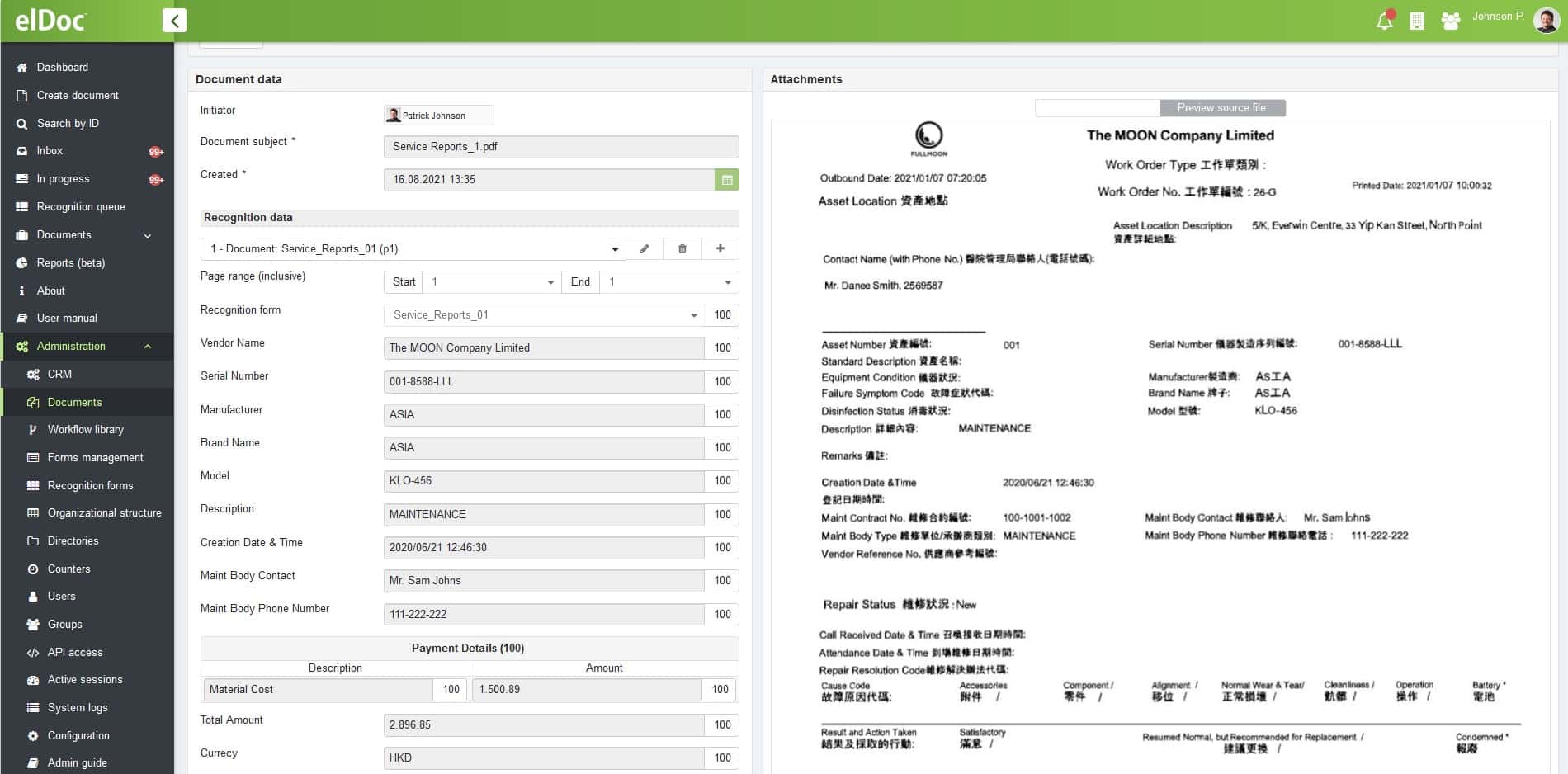Select Recognition queue in the sidebar
Screen dimensions: 1568x774
click(80, 206)
